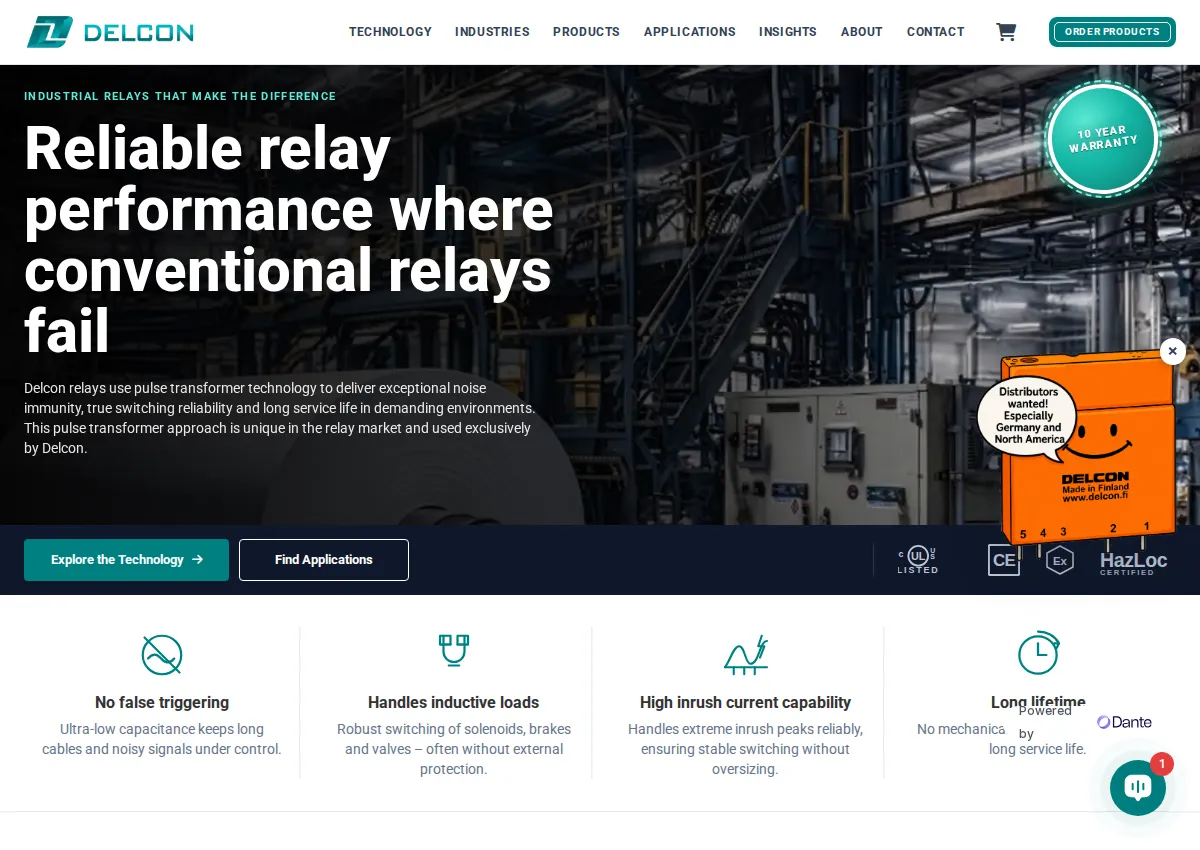This screenshot has width=1200, height=850.
Task: Click the Distributors wanted speech bubble
Action: pyautogui.click(x=1028, y=417)
